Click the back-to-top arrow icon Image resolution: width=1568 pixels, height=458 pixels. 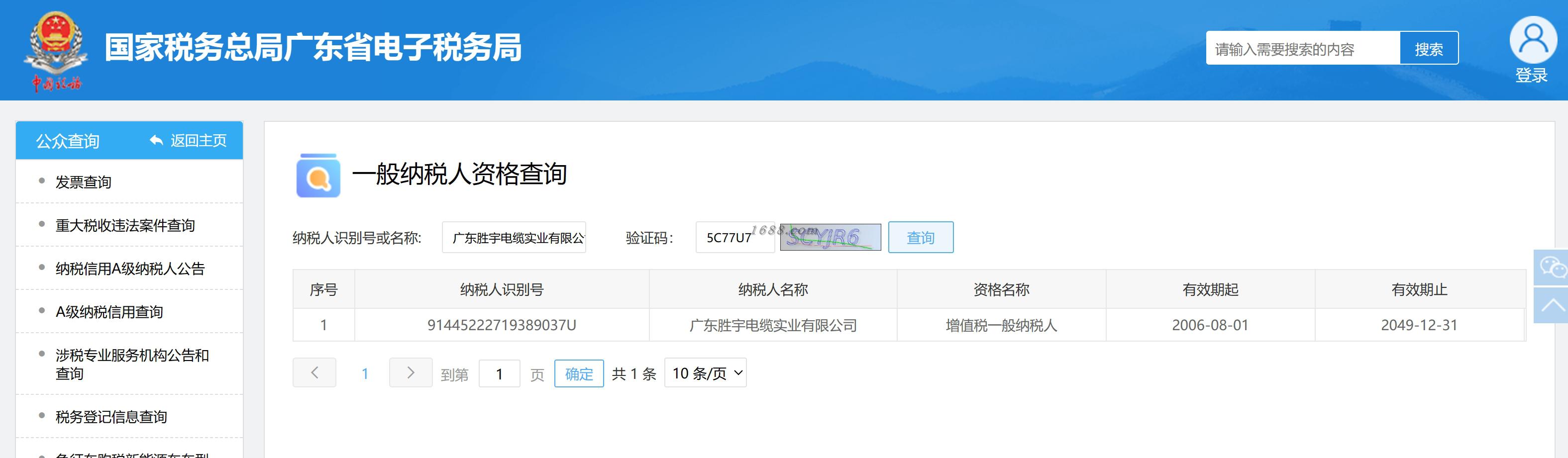(x=1552, y=305)
